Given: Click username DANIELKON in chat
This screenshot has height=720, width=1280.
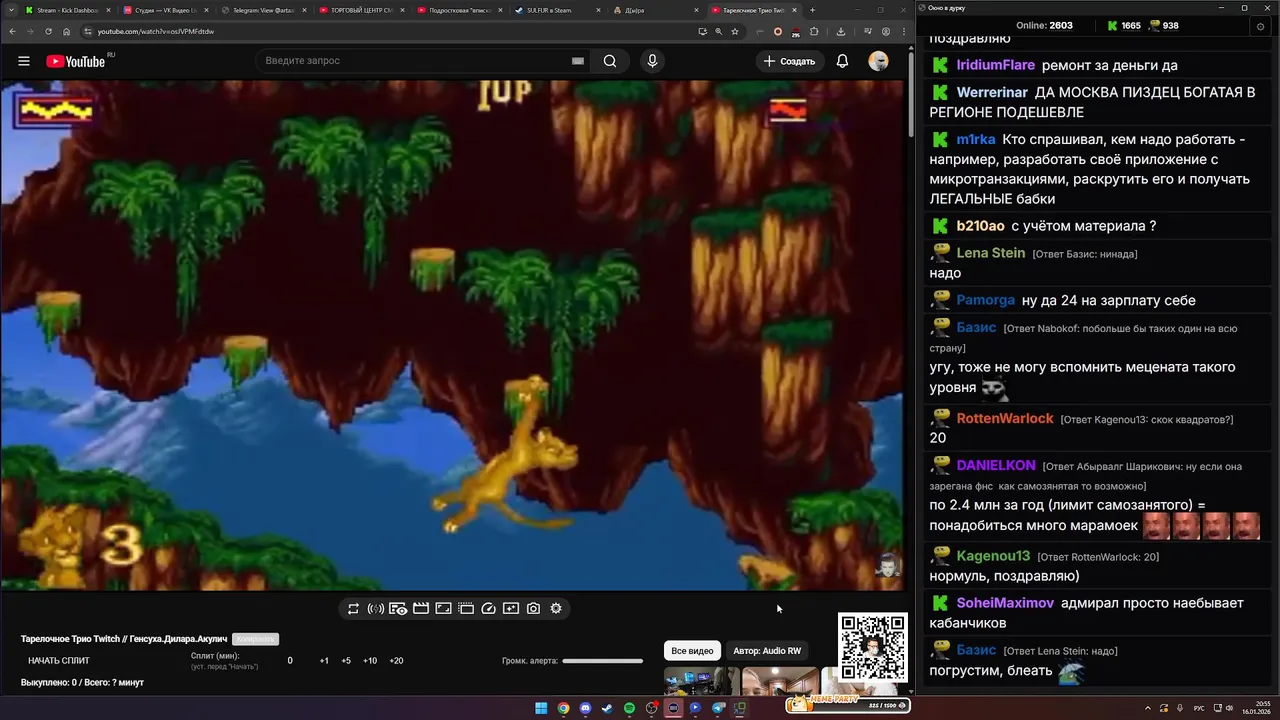Looking at the screenshot, I should (x=996, y=465).
